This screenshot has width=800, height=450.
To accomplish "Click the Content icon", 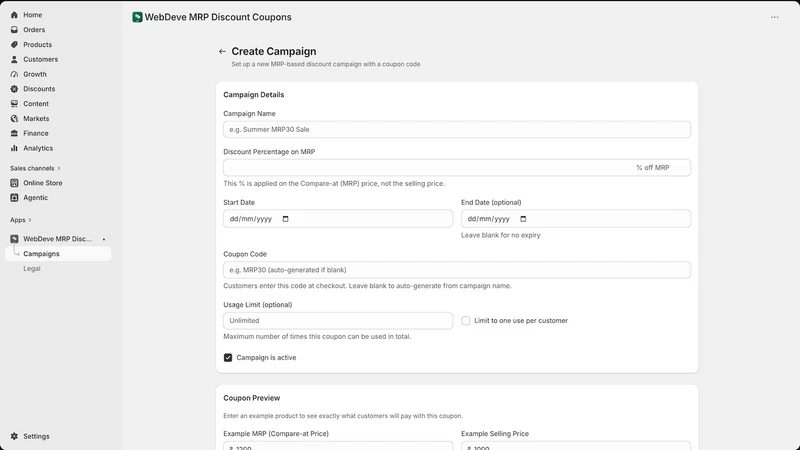I will (x=14, y=104).
